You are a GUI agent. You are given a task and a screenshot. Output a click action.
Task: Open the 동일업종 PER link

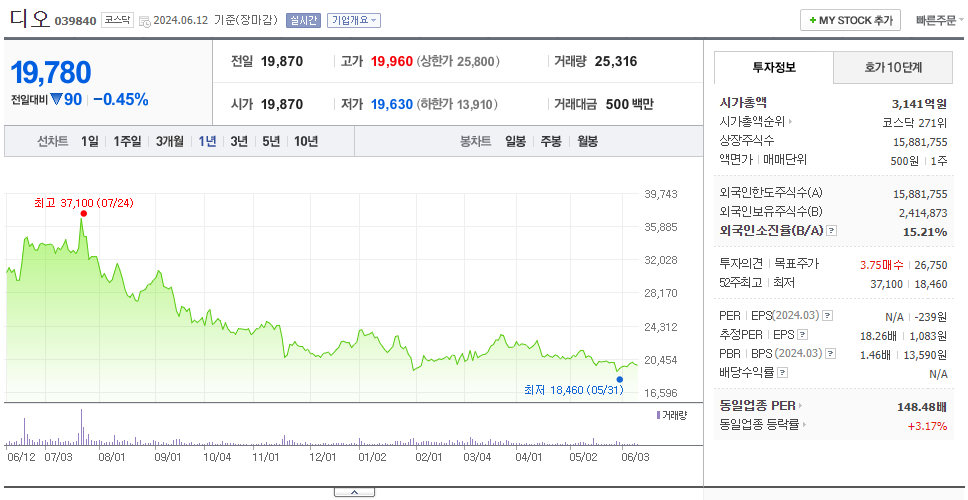point(757,406)
